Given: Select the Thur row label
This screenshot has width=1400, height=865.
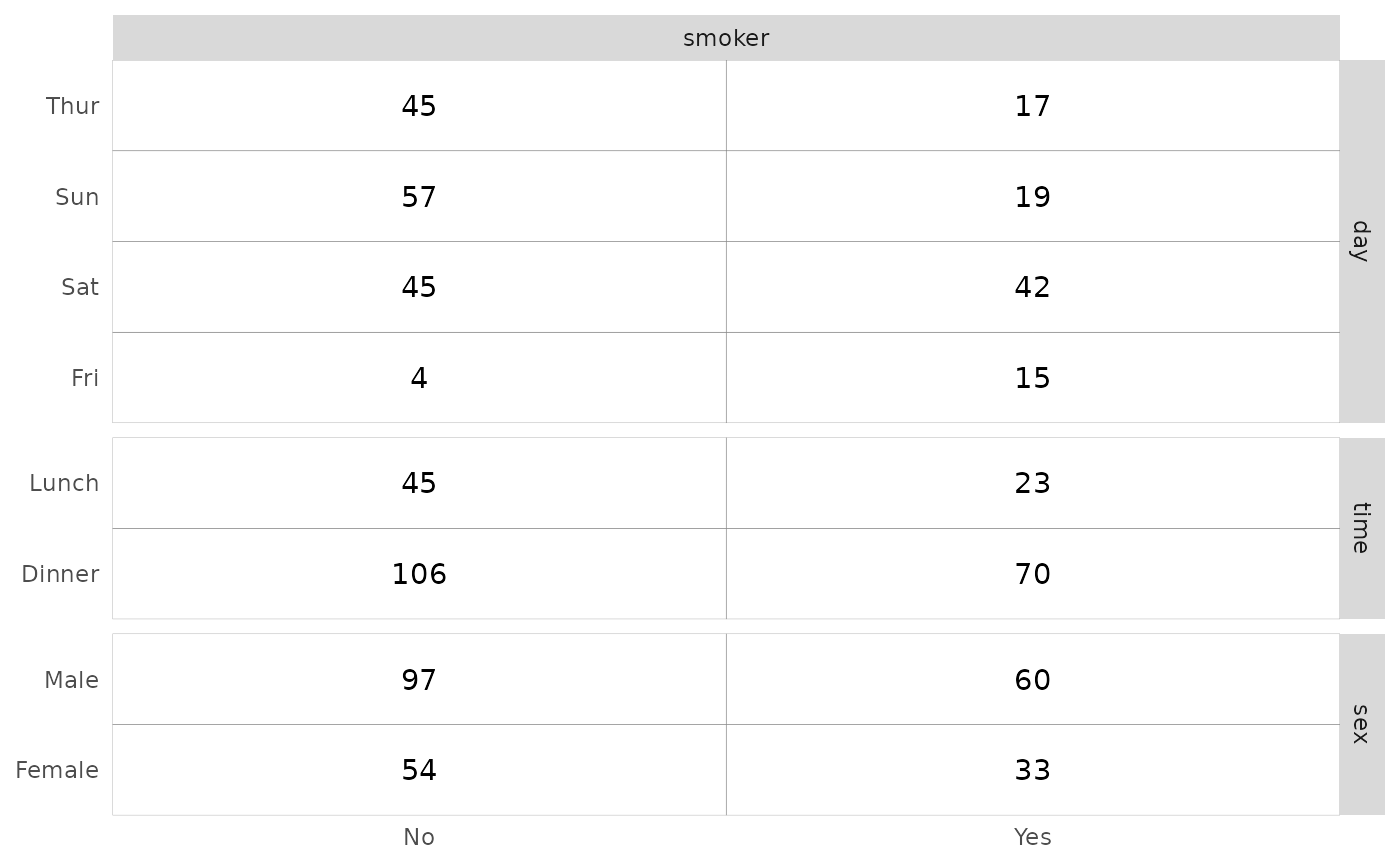Looking at the screenshot, I should [x=72, y=106].
